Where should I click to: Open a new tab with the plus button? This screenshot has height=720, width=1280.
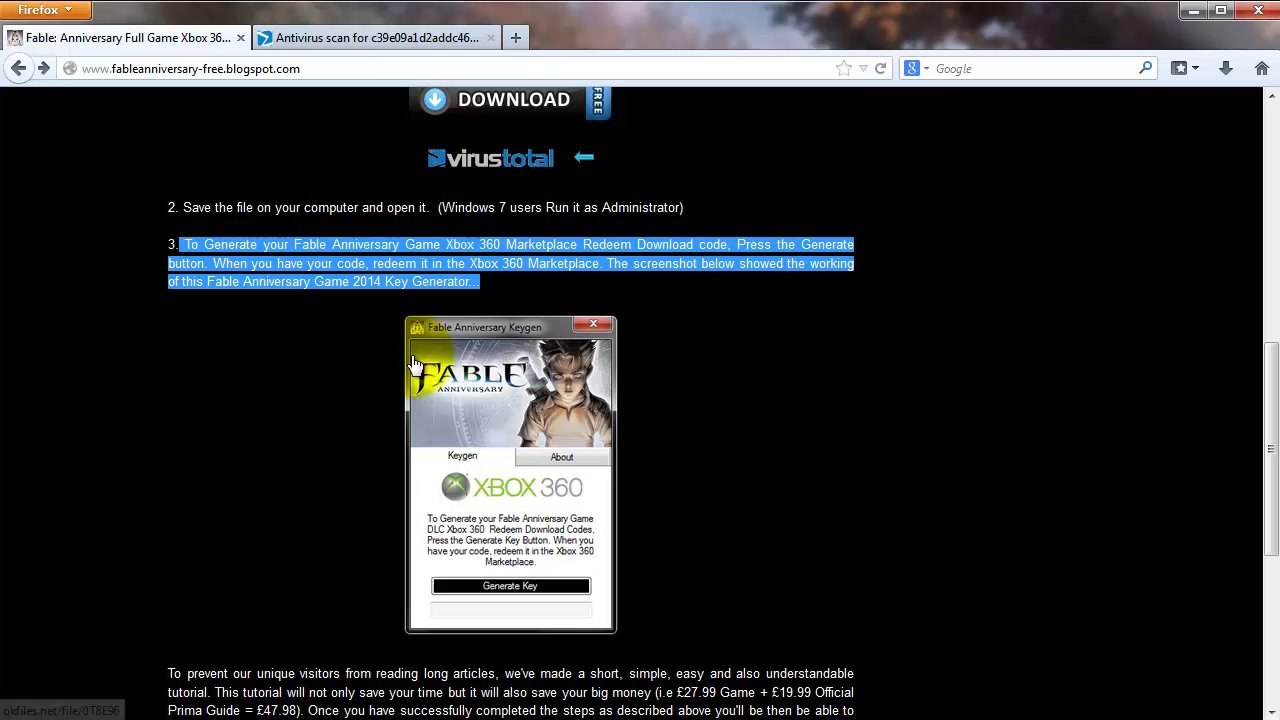[516, 38]
